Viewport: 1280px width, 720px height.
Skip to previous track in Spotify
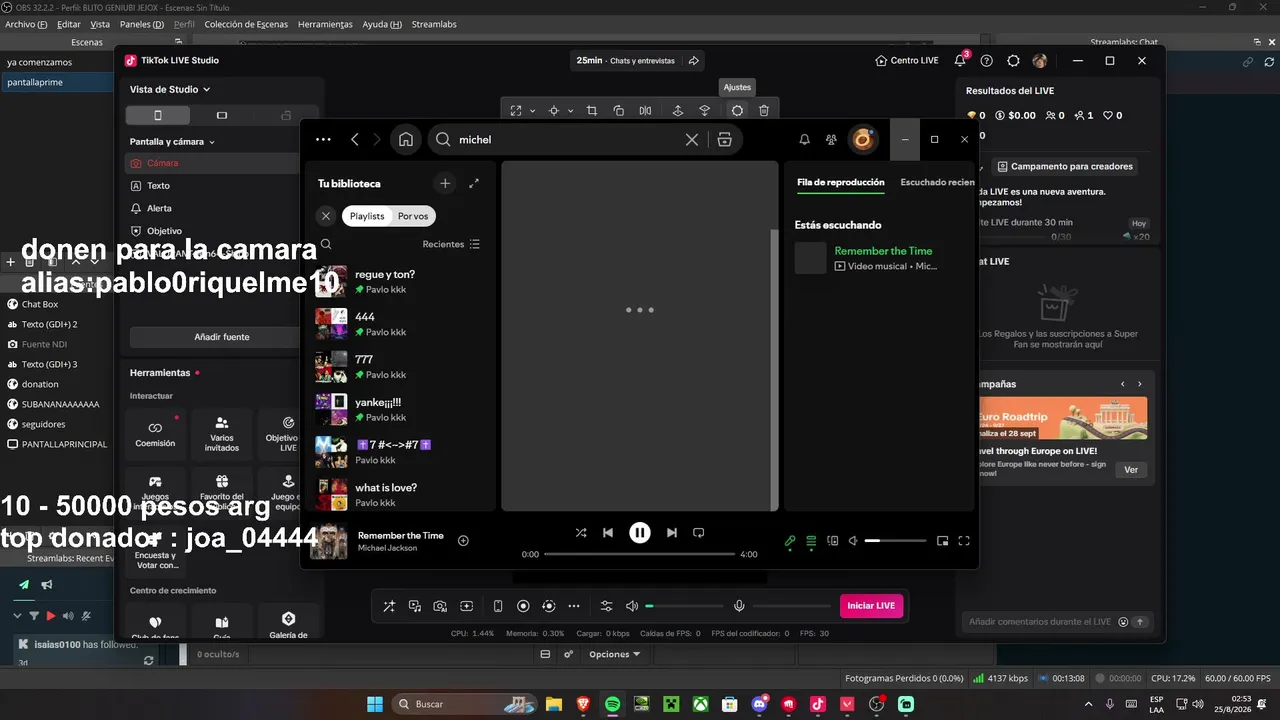coord(608,533)
